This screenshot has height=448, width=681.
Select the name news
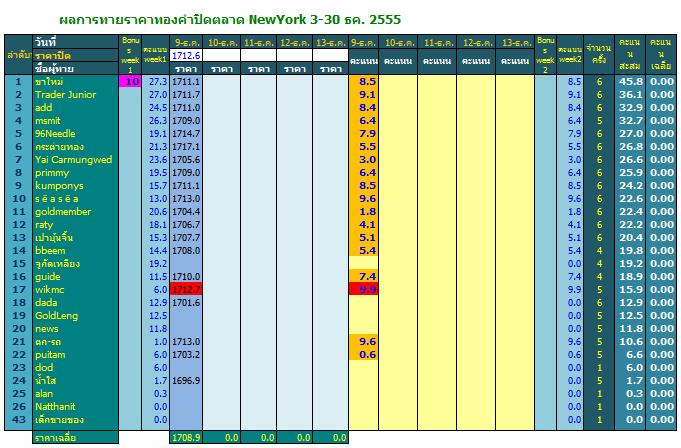coord(46,329)
